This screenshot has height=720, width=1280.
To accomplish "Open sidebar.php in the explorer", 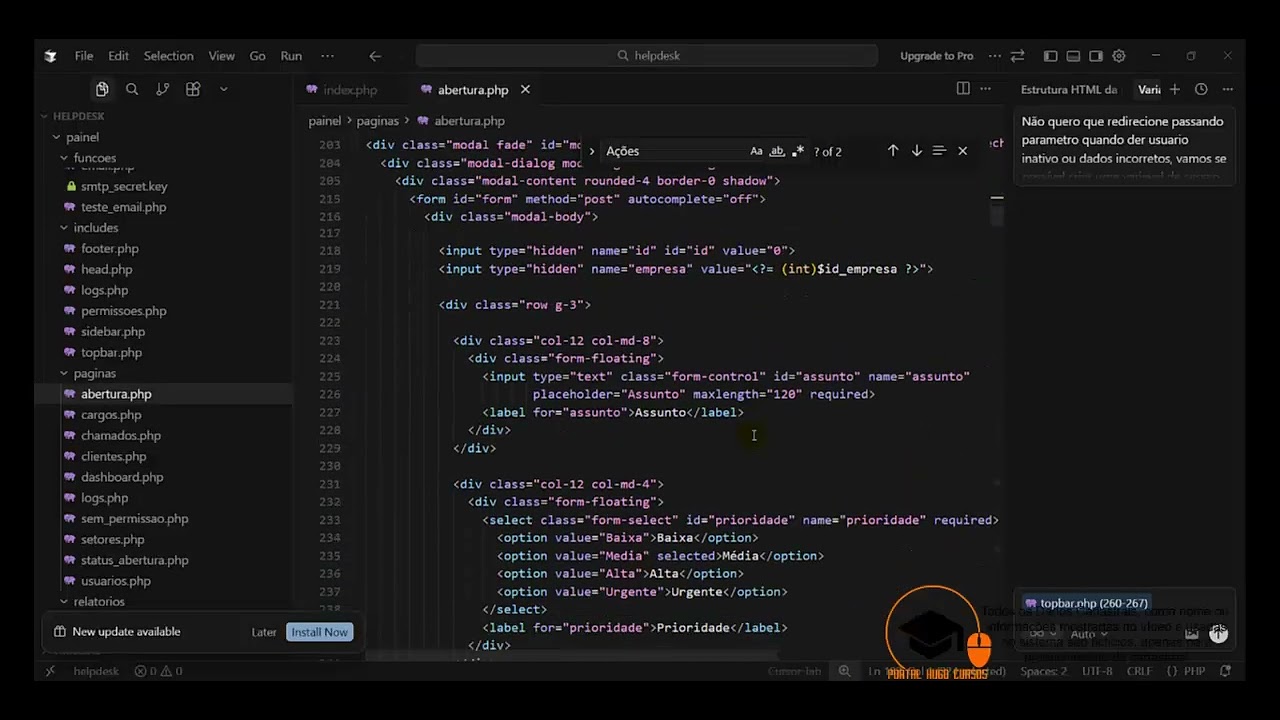I will 112,332.
